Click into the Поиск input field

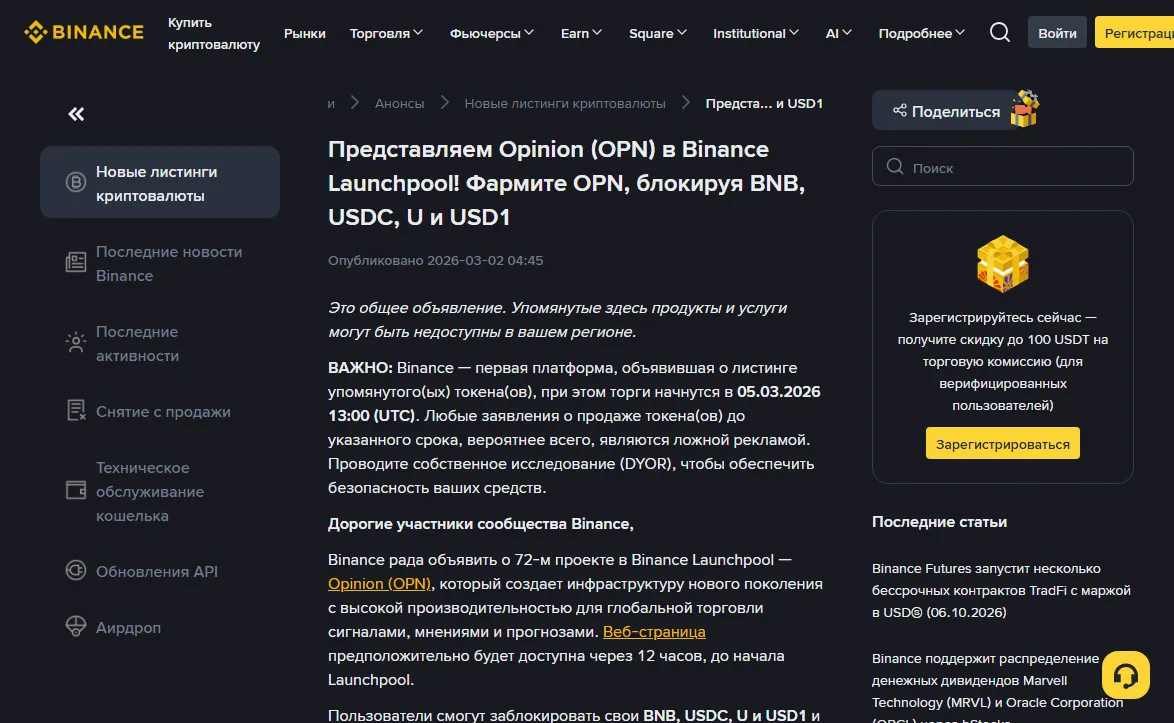1003,166
